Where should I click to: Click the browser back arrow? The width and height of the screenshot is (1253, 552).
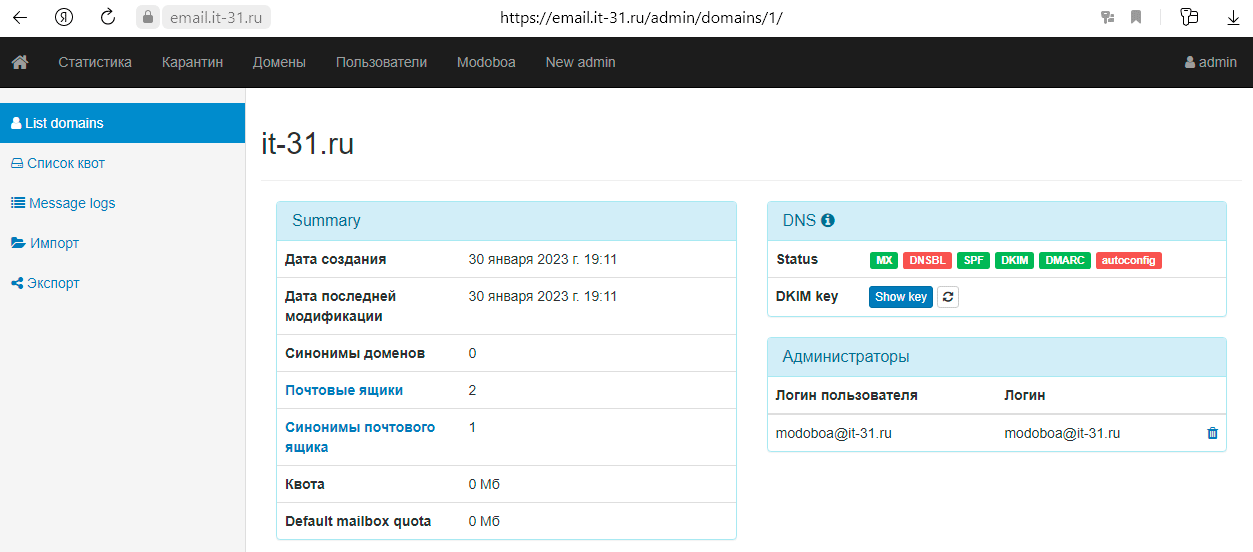pyautogui.click(x=19, y=17)
